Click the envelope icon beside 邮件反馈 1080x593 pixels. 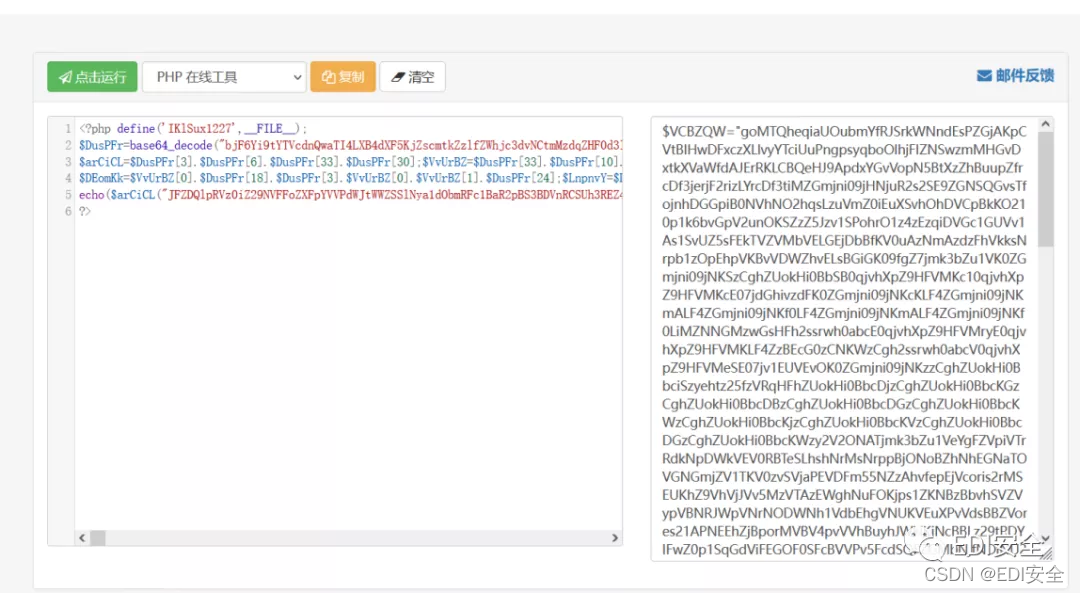click(984, 76)
